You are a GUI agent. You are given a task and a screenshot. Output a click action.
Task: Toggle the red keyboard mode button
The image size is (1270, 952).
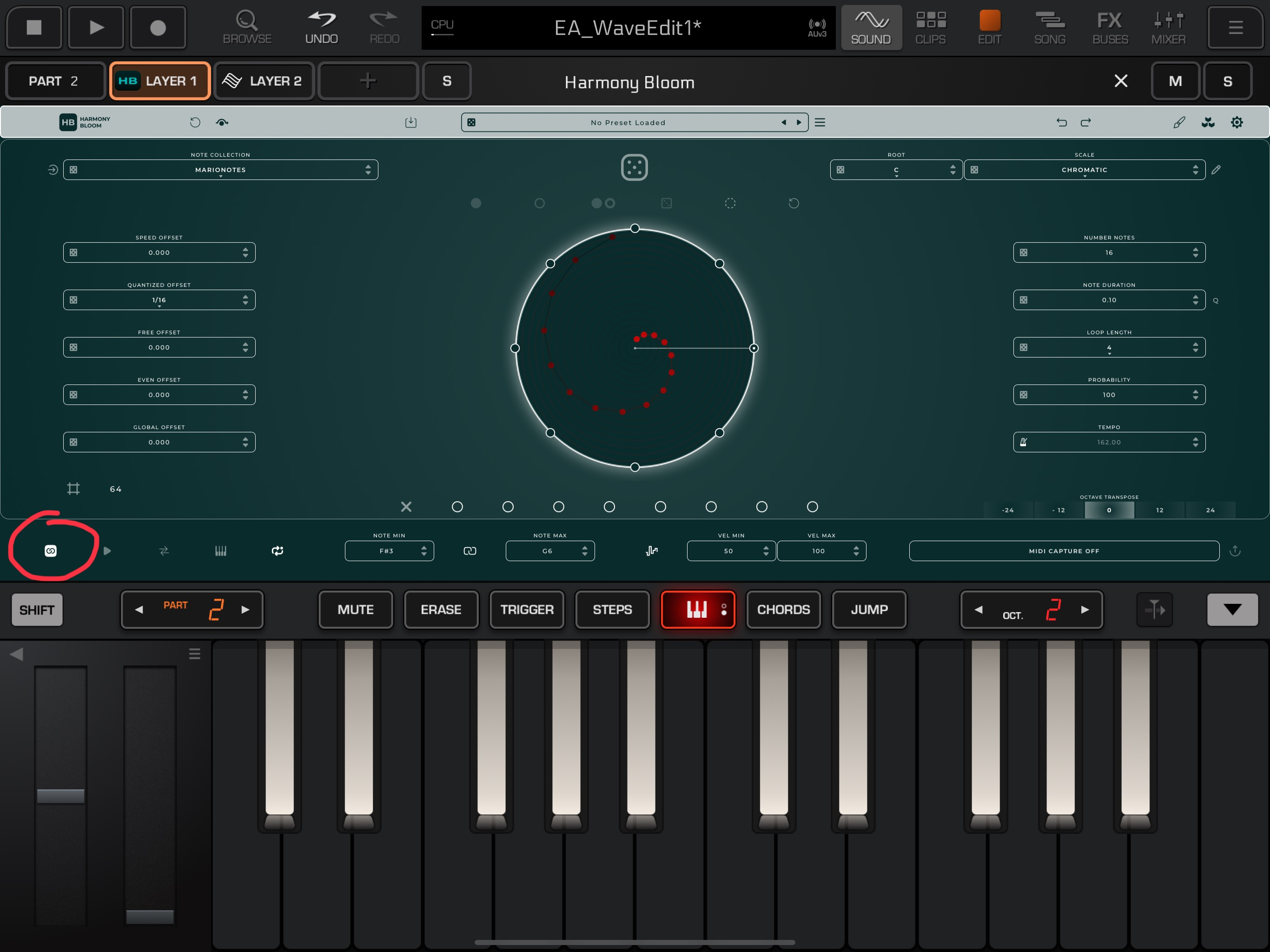698,609
